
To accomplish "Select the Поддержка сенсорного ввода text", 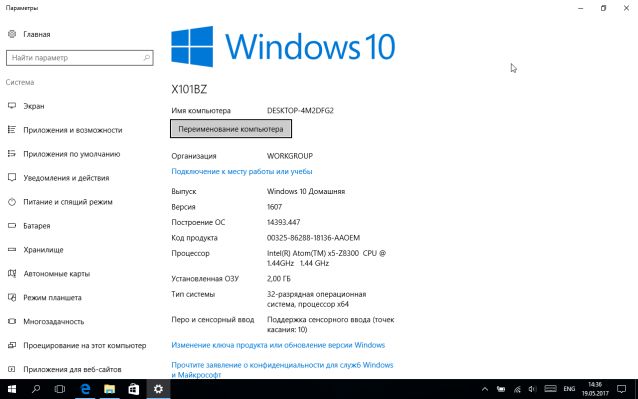I will click(330, 325).
